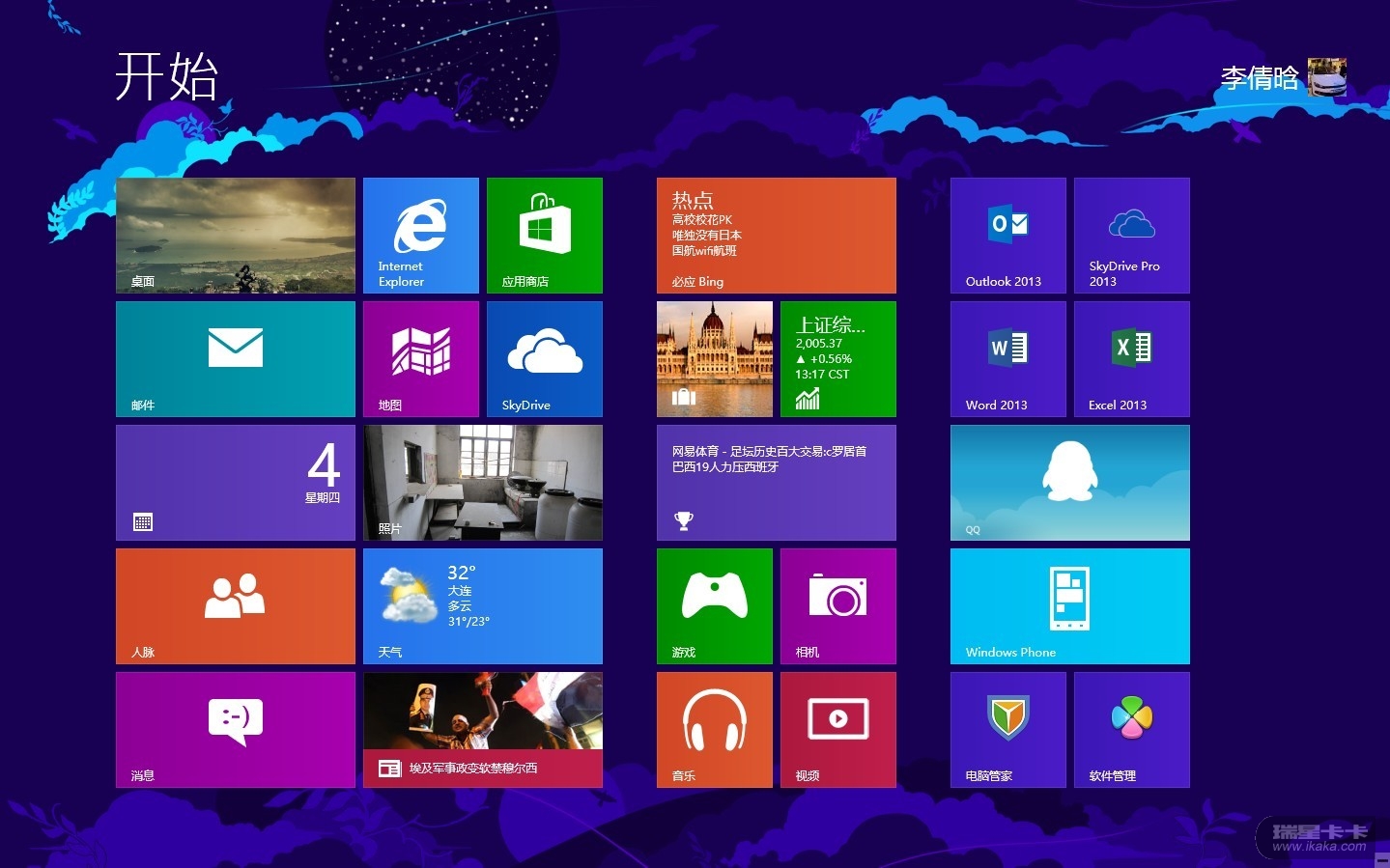Open the Weather (天气) tile for 大连
Image resolution: width=1390 pixels, height=868 pixels.
pos(483,606)
